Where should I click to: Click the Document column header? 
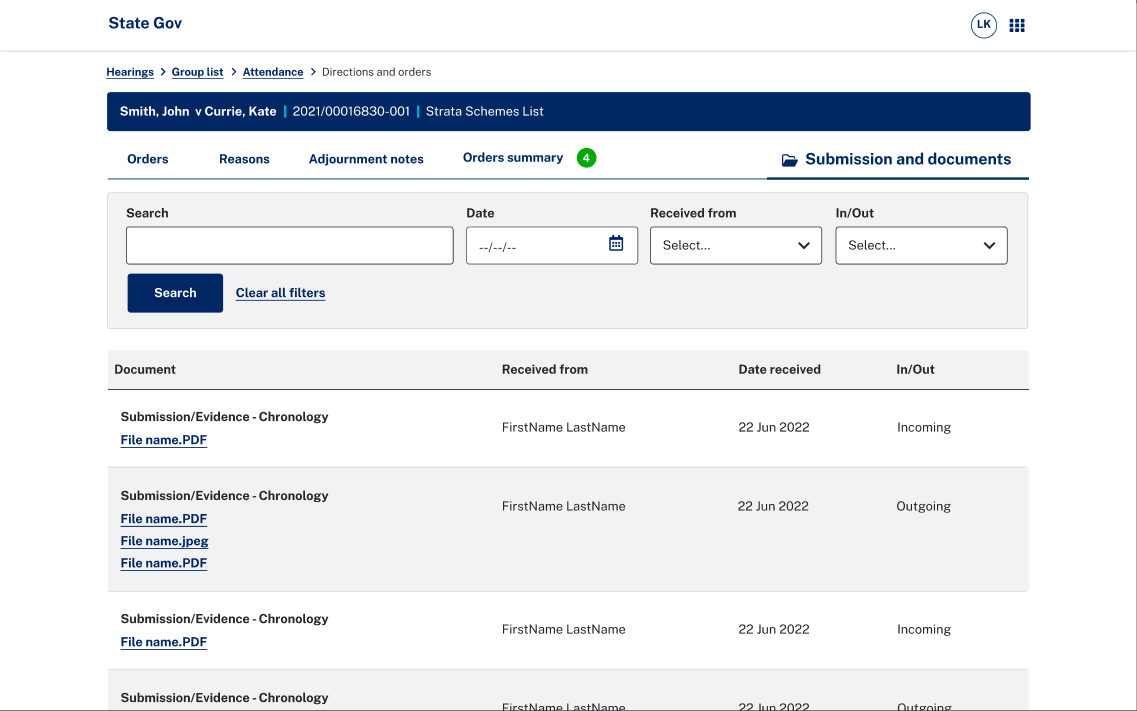point(145,370)
